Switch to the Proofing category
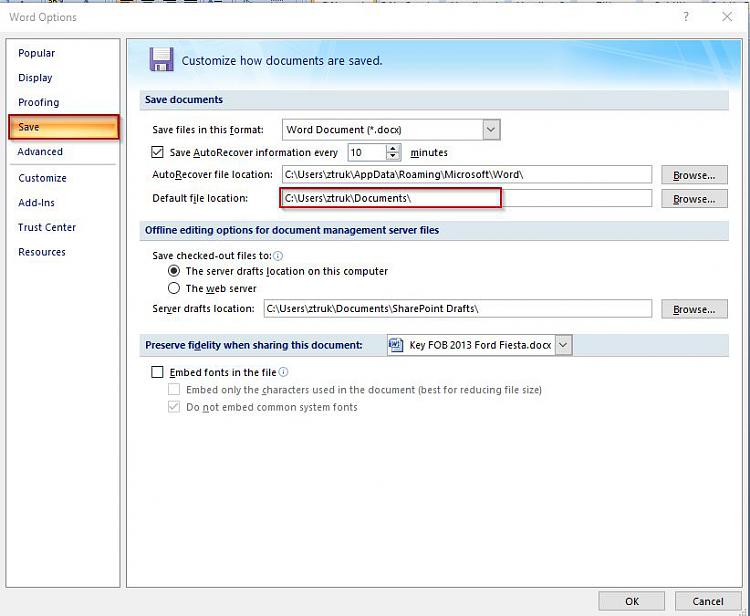 tap(38, 102)
